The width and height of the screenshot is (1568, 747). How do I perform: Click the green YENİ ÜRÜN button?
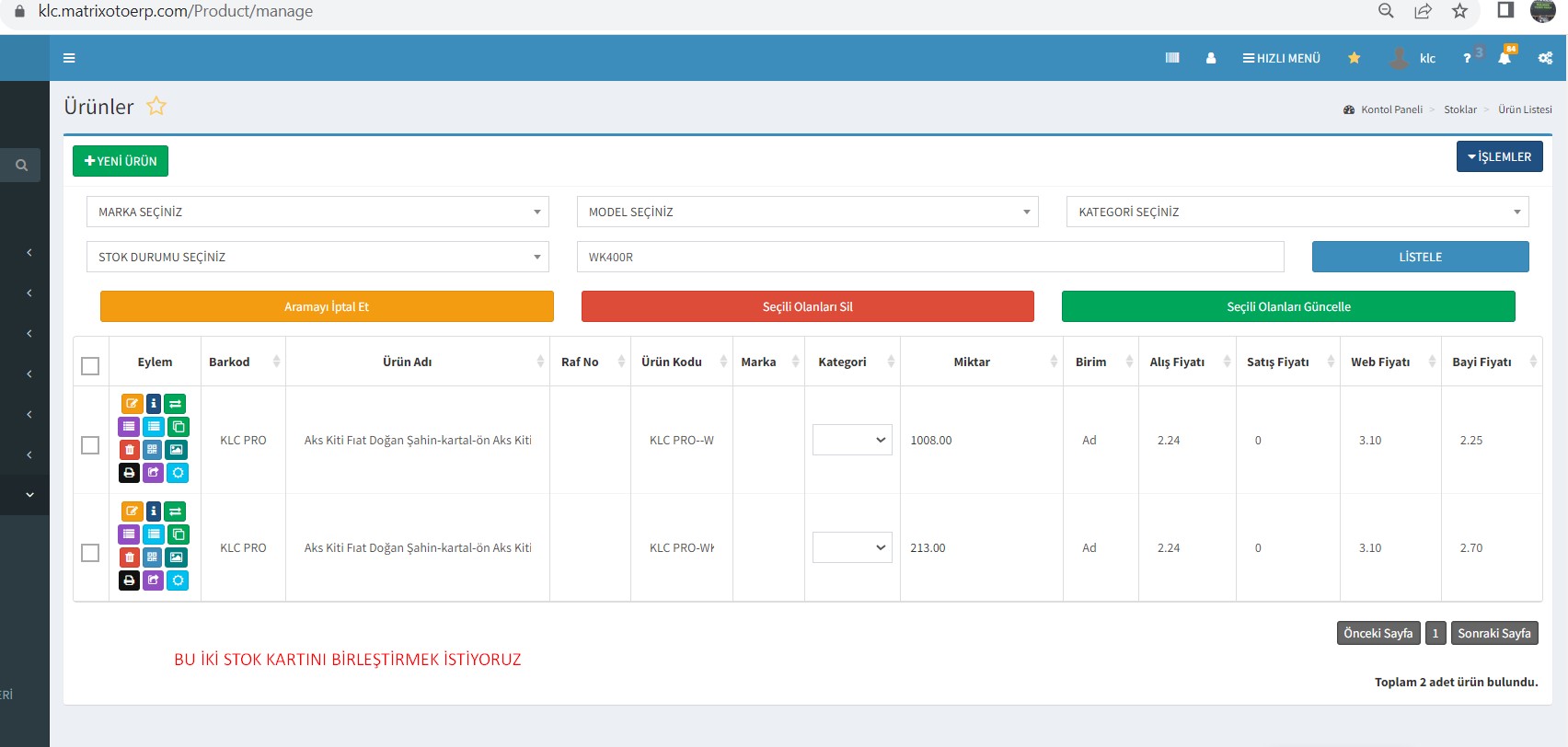pyautogui.click(x=121, y=161)
